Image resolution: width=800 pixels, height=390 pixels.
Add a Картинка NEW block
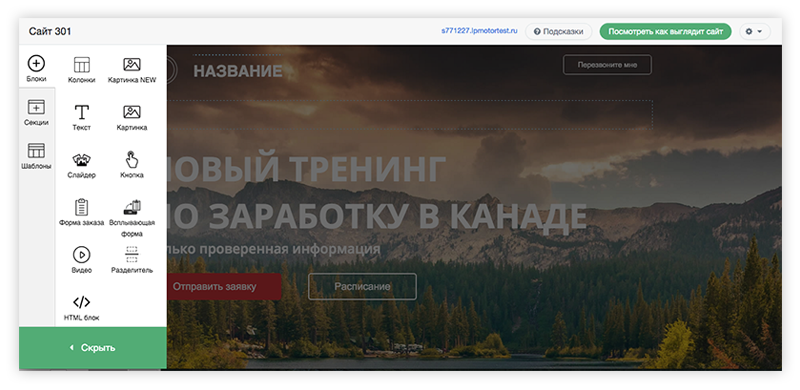pyautogui.click(x=132, y=70)
